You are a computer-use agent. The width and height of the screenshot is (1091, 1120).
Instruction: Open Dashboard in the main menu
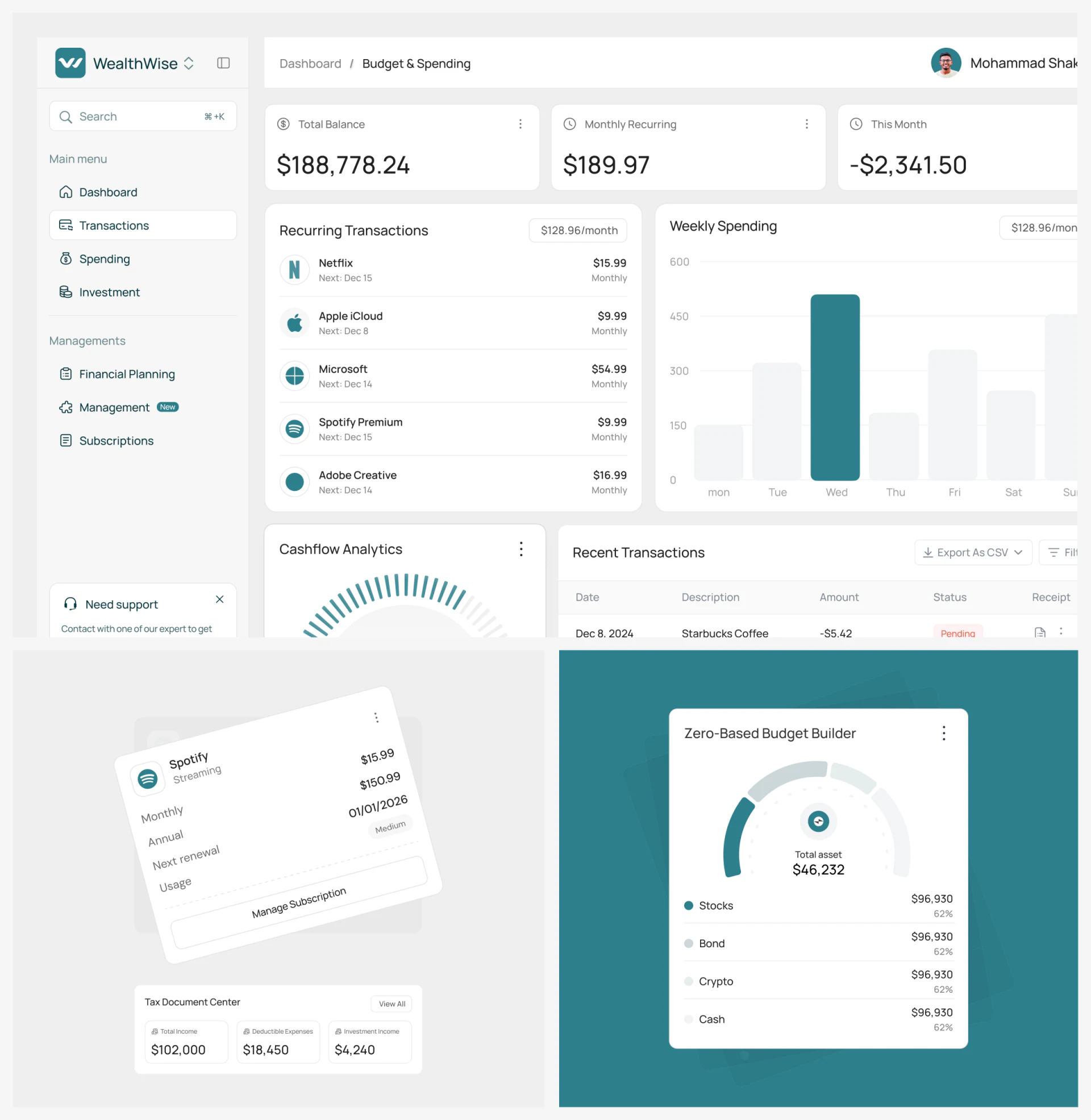143,192
